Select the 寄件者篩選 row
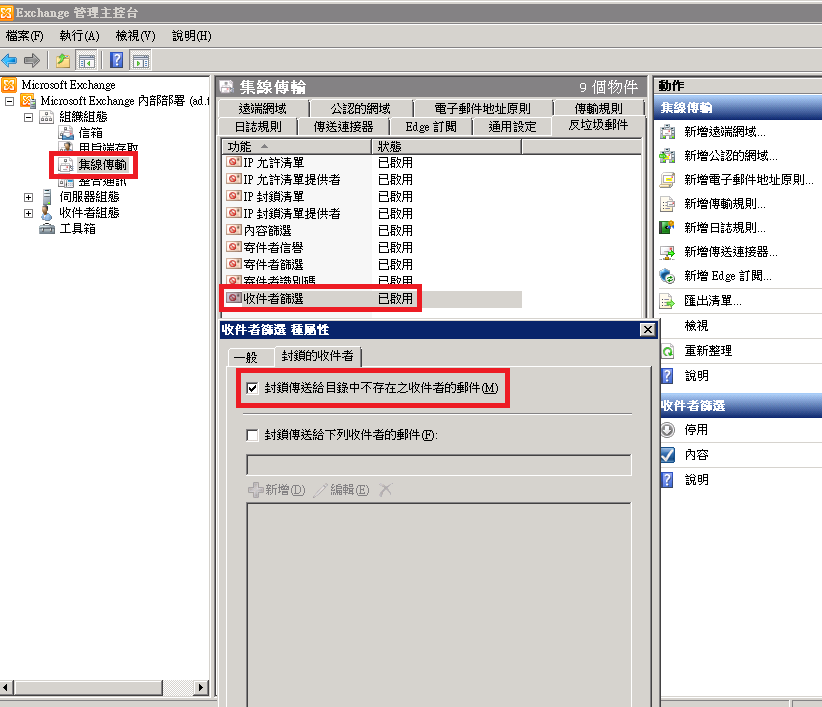This screenshot has width=822, height=707. [372, 264]
